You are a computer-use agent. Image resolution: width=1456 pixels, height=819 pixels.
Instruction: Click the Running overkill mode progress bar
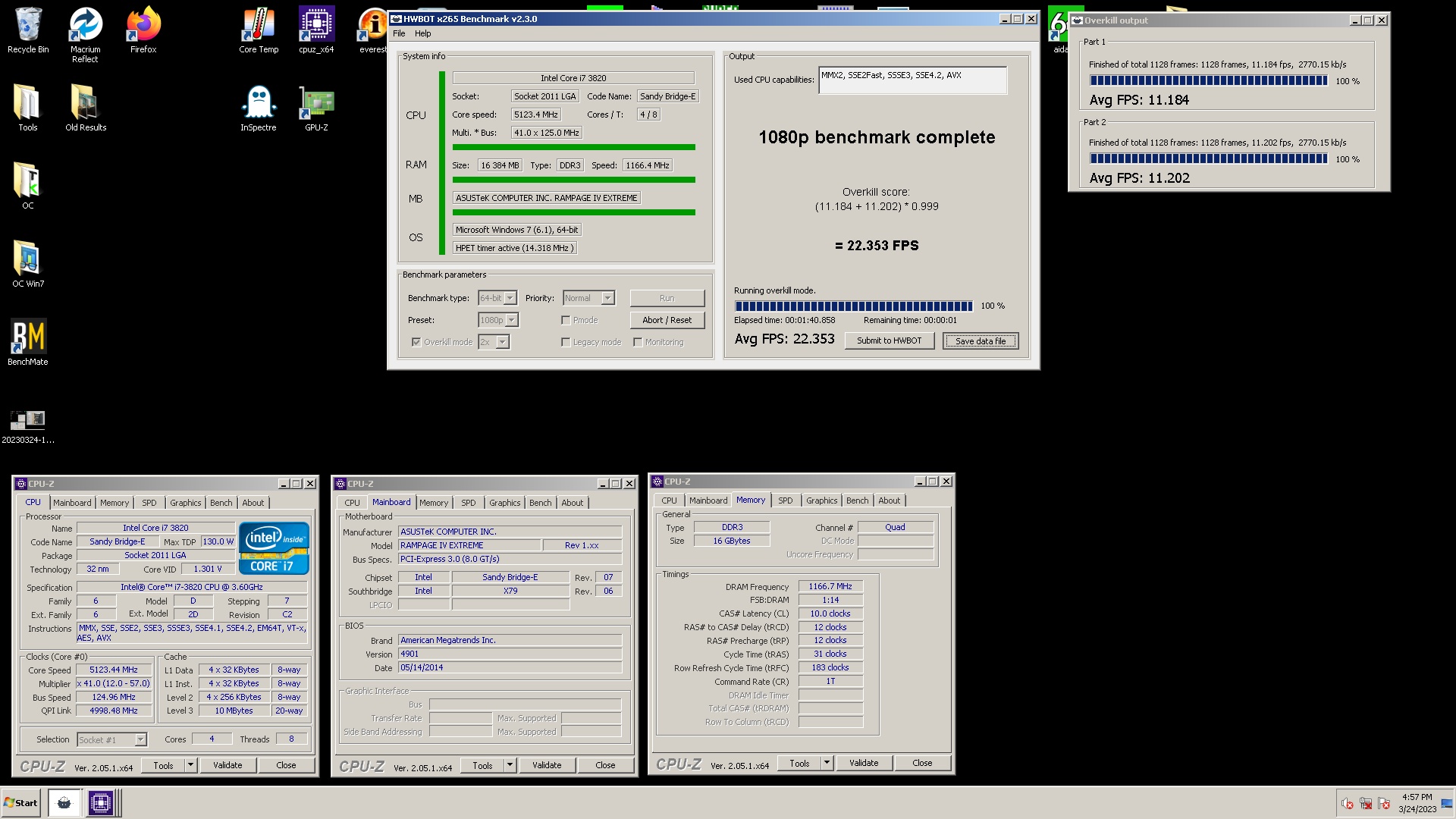point(854,306)
